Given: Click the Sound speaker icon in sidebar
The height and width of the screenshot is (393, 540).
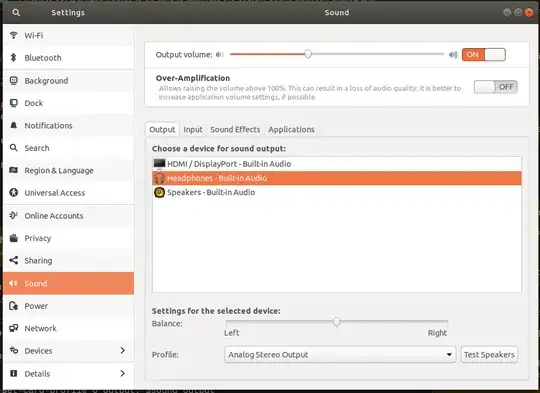Looking at the screenshot, I should [x=13, y=283].
